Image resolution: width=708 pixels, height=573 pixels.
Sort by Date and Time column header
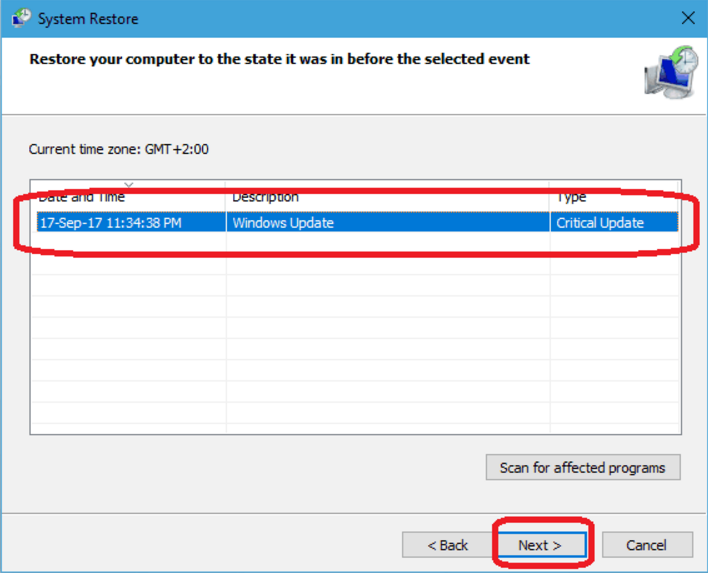[129, 196]
